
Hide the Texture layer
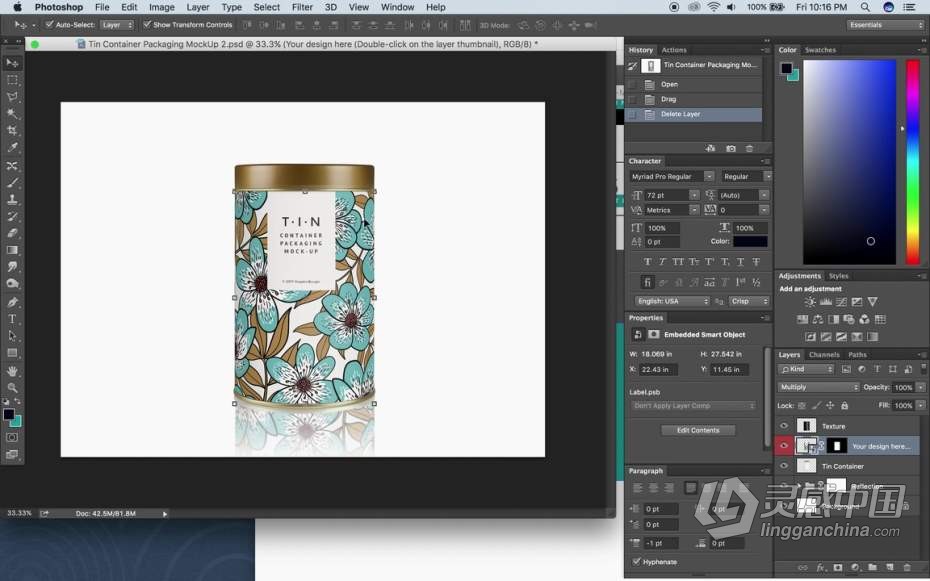[x=784, y=426]
